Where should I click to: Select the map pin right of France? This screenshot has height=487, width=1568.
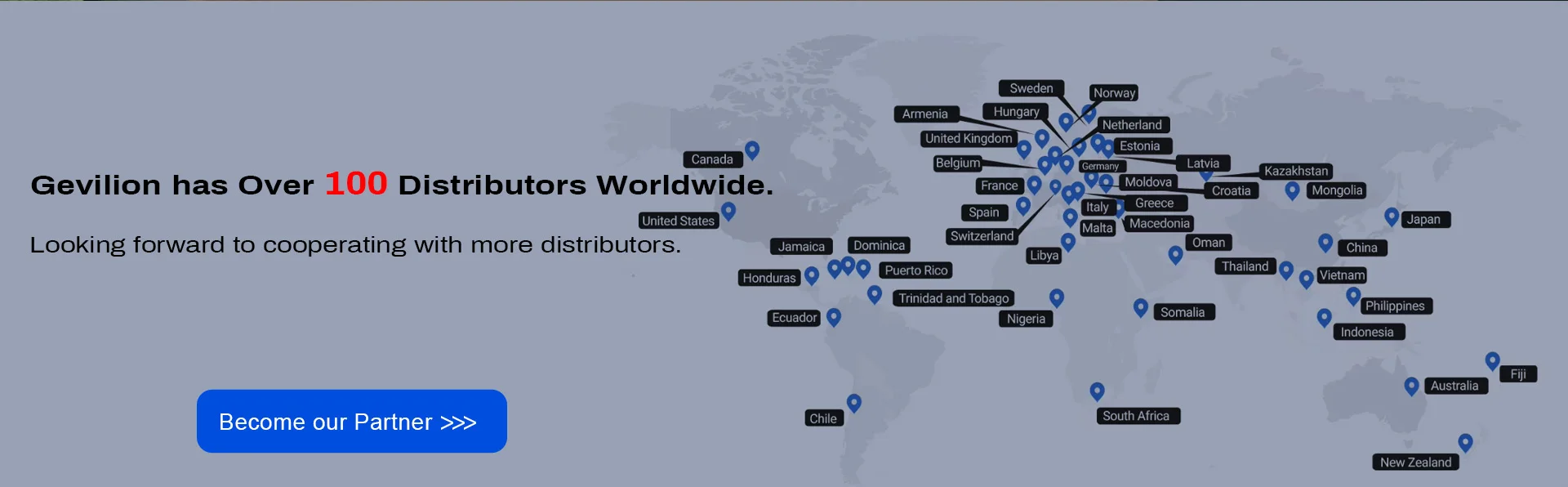click(x=1034, y=185)
